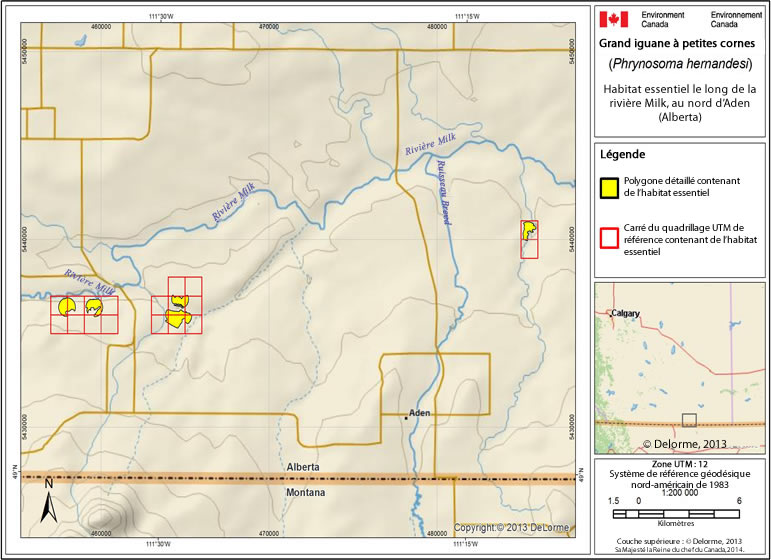The width and height of the screenshot is (771, 560).
Task: Click the red UTM grid square legend symbol
Action: (607, 238)
